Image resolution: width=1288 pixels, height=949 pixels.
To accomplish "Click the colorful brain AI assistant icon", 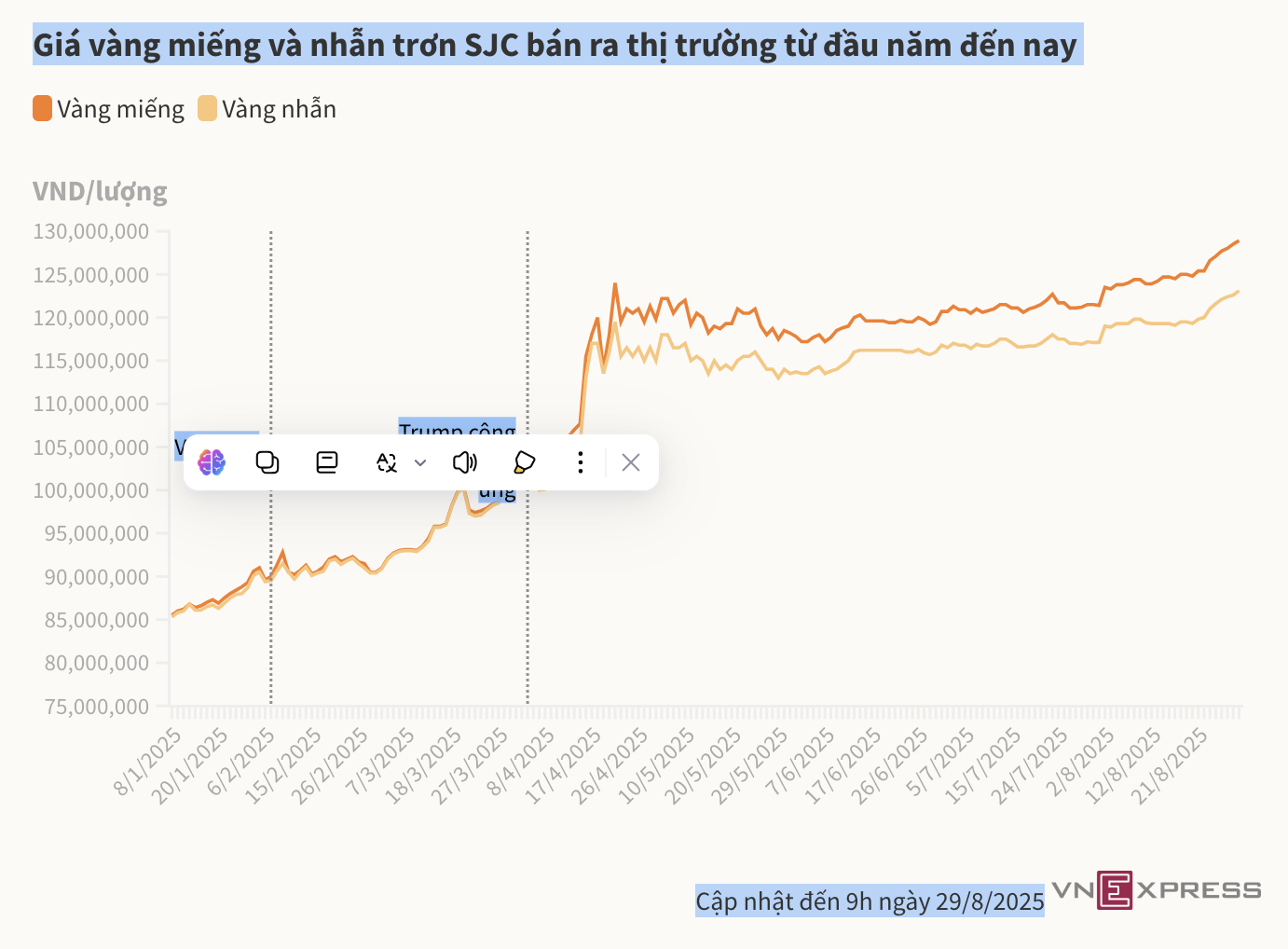I will pos(212,462).
